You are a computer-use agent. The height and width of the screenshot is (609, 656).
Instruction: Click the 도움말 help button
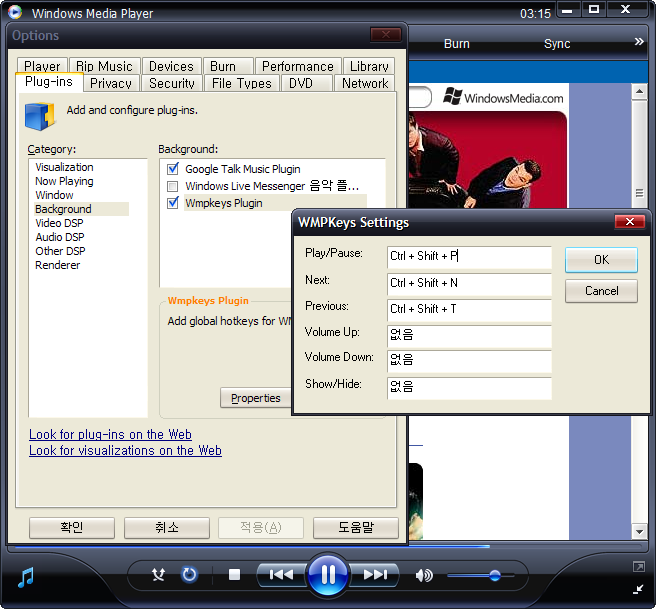pos(356,527)
